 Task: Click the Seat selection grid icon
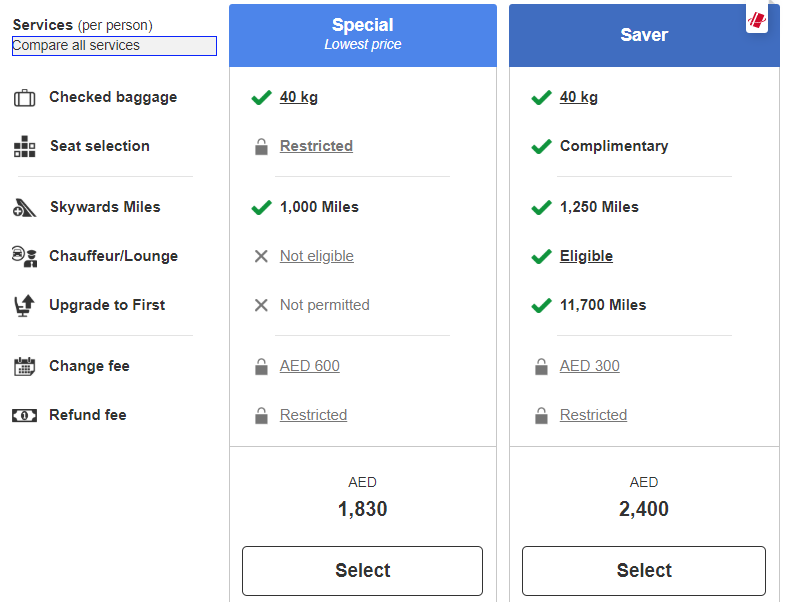[x=24, y=147]
